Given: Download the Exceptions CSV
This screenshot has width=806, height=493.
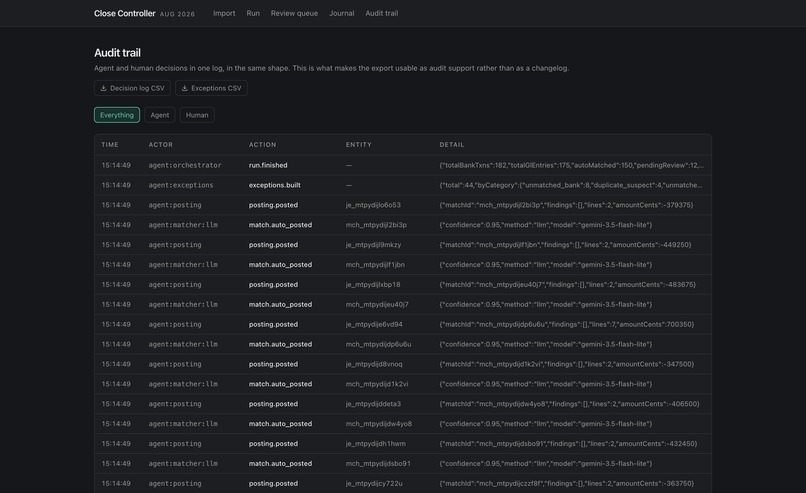Looking at the screenshot, I should (211, 88).
